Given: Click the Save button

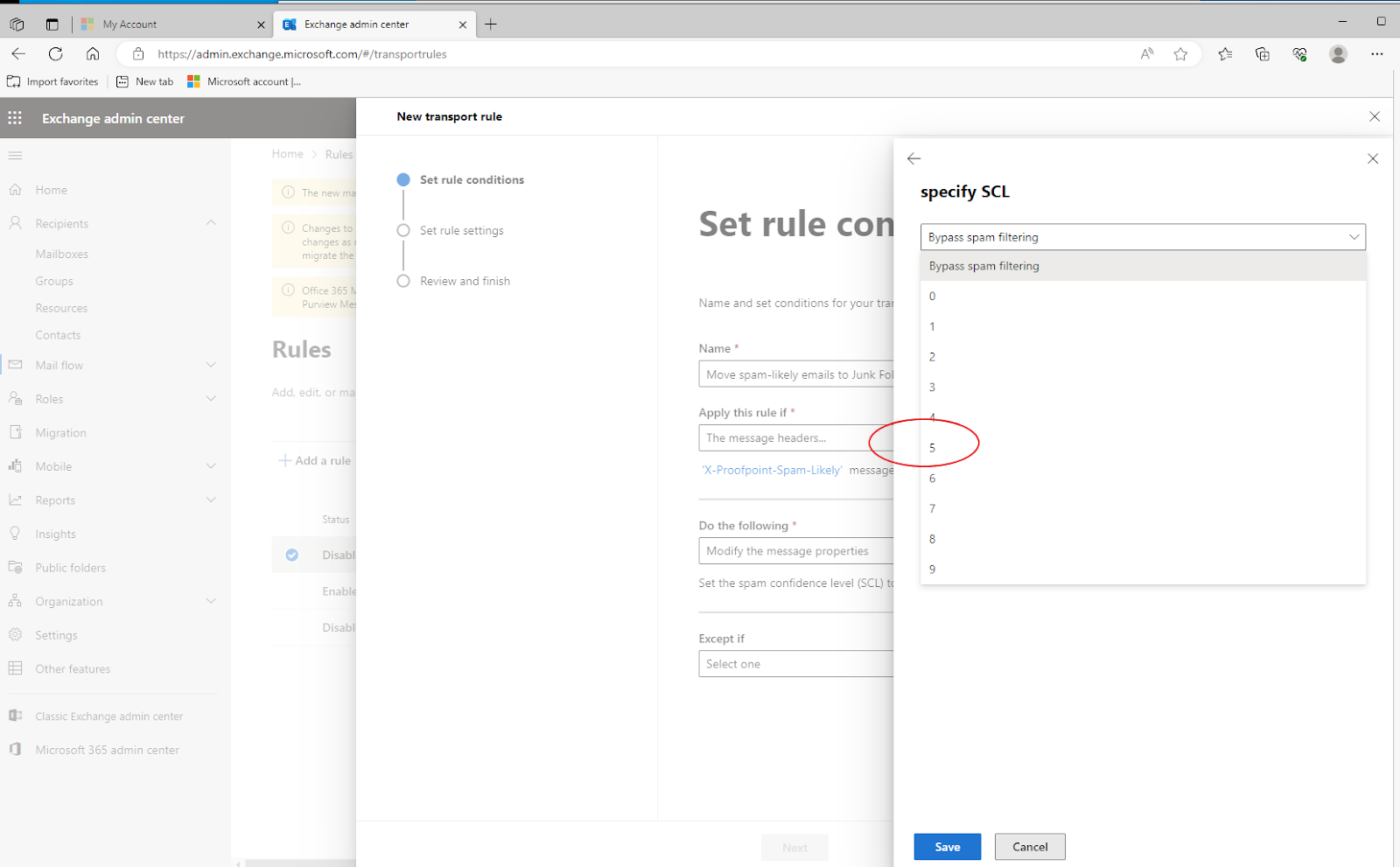Looking at the screenshot, I should 948,847.
